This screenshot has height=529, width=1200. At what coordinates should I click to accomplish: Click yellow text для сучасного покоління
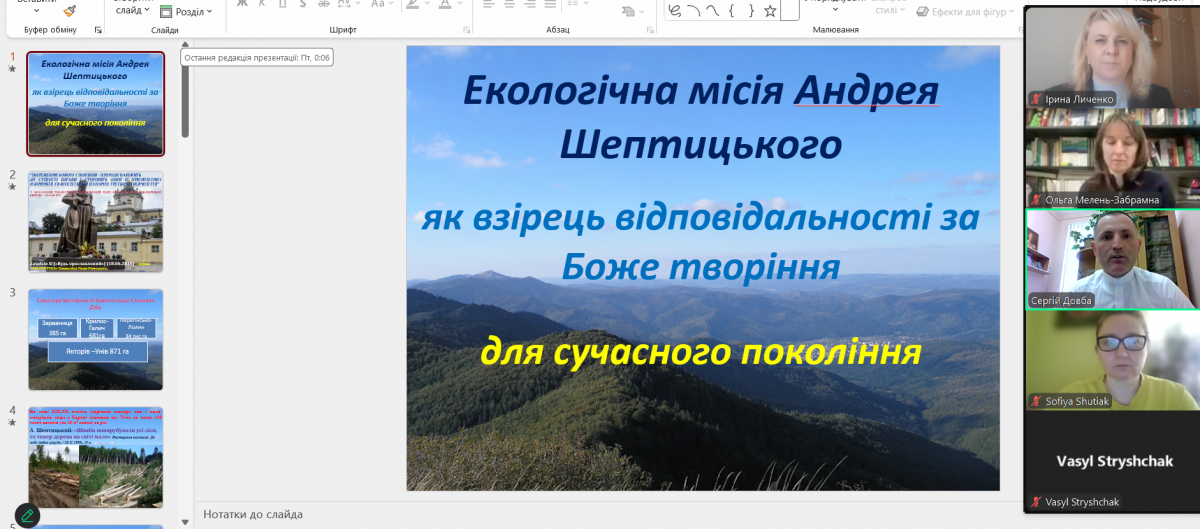[x=700, y=353]
